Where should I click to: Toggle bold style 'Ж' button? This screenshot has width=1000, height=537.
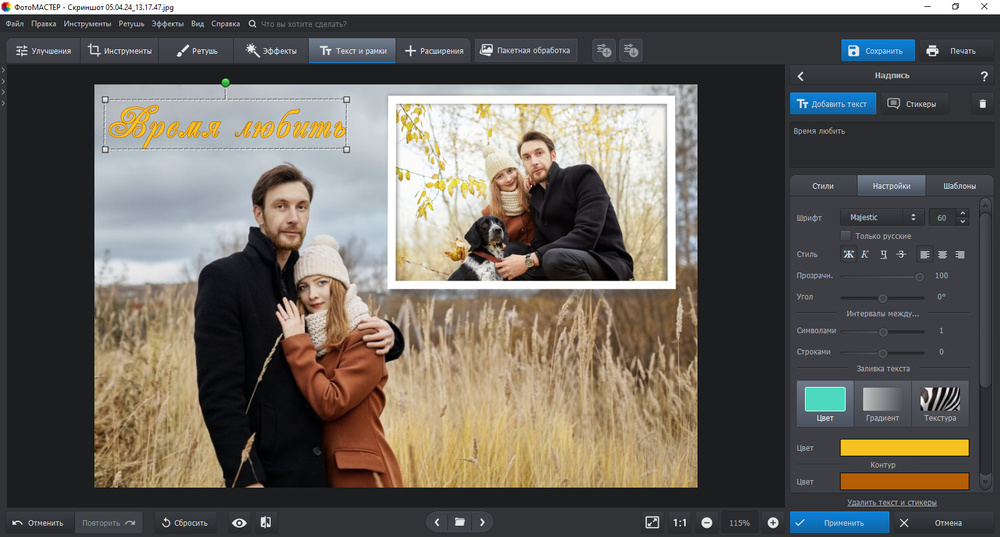849,254
